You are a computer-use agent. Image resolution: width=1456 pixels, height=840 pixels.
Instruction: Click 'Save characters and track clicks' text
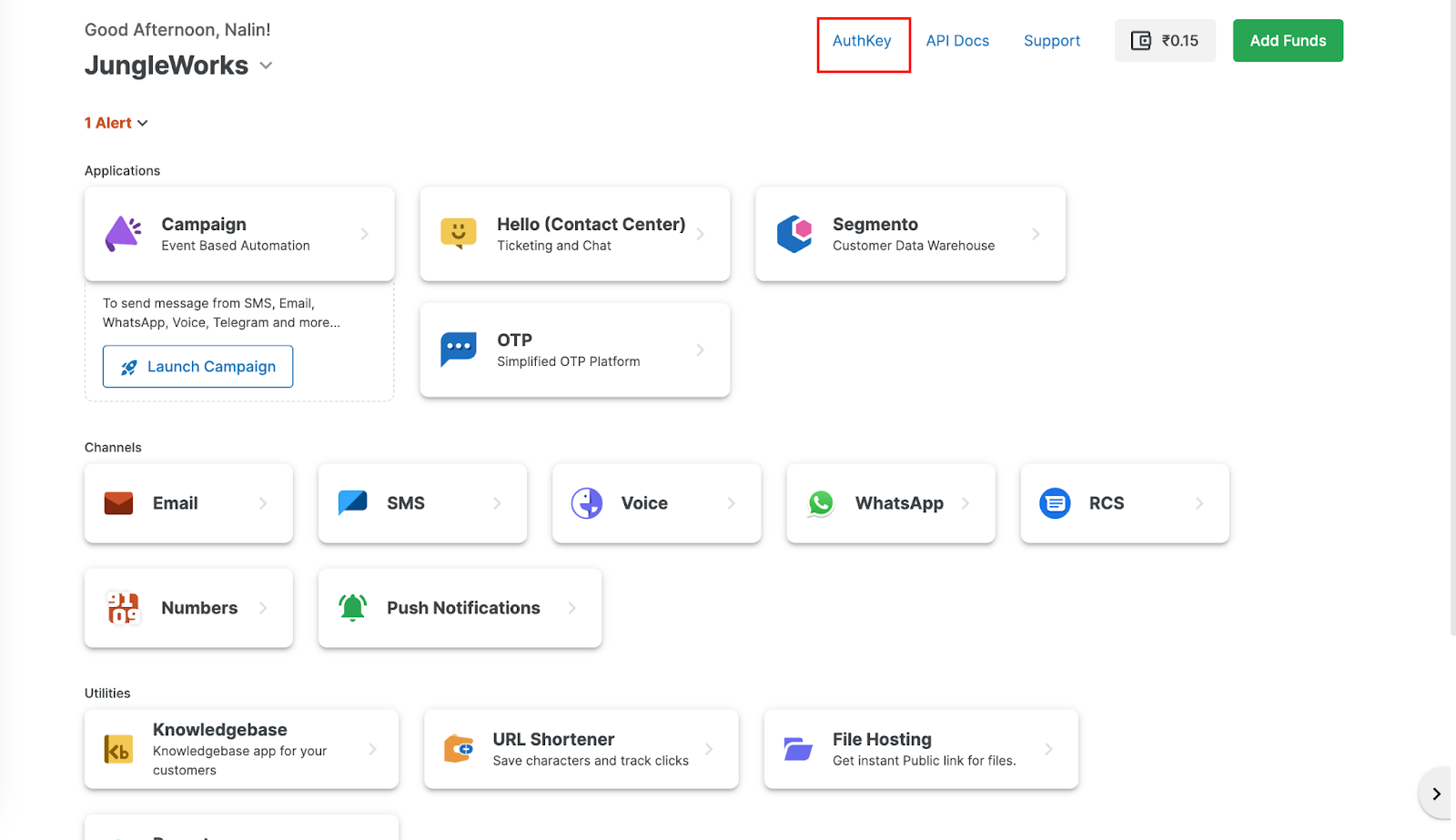tap(591, 761)
